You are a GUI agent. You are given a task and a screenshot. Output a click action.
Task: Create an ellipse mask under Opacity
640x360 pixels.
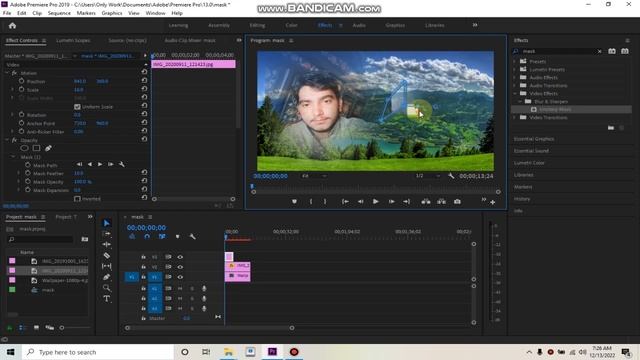[24, 148]
